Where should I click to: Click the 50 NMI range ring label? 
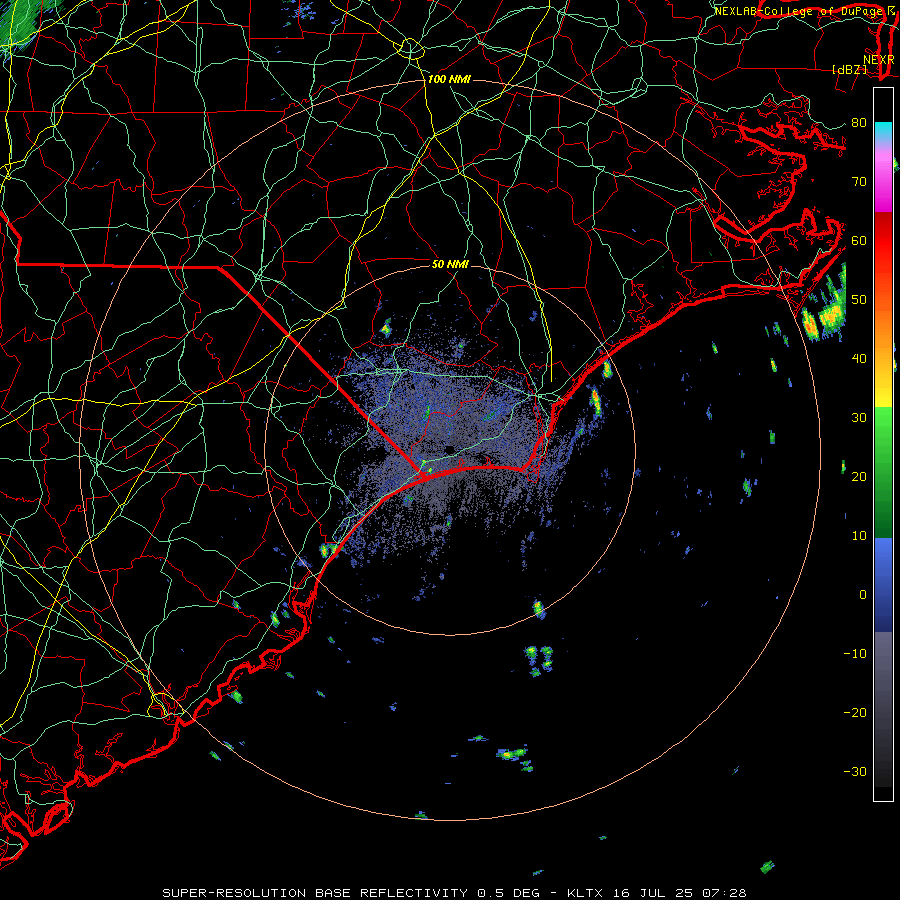pyautogui.click(x=450, y=264)
